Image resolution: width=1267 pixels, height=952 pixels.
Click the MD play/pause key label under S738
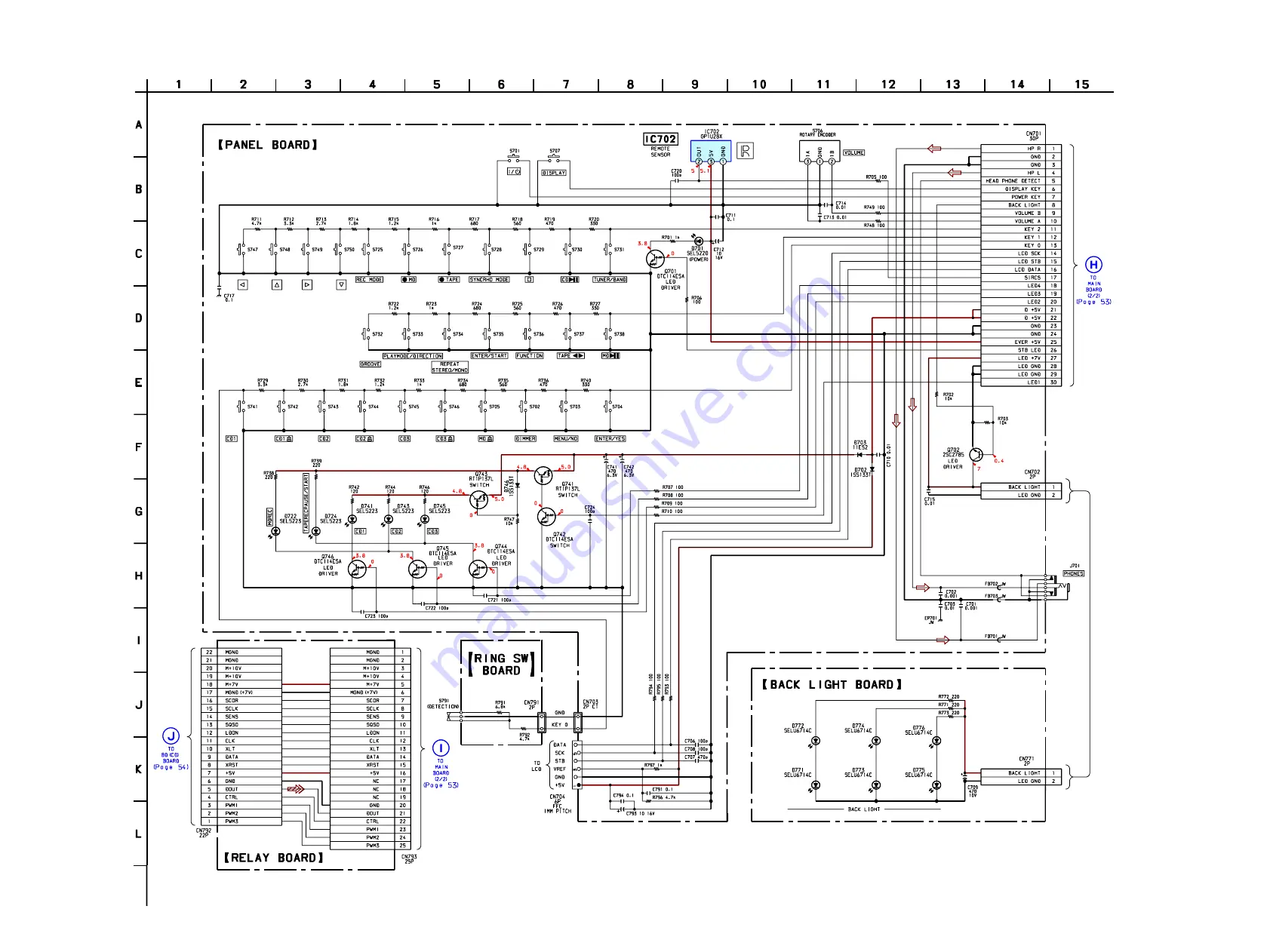[x=610, y=356]
